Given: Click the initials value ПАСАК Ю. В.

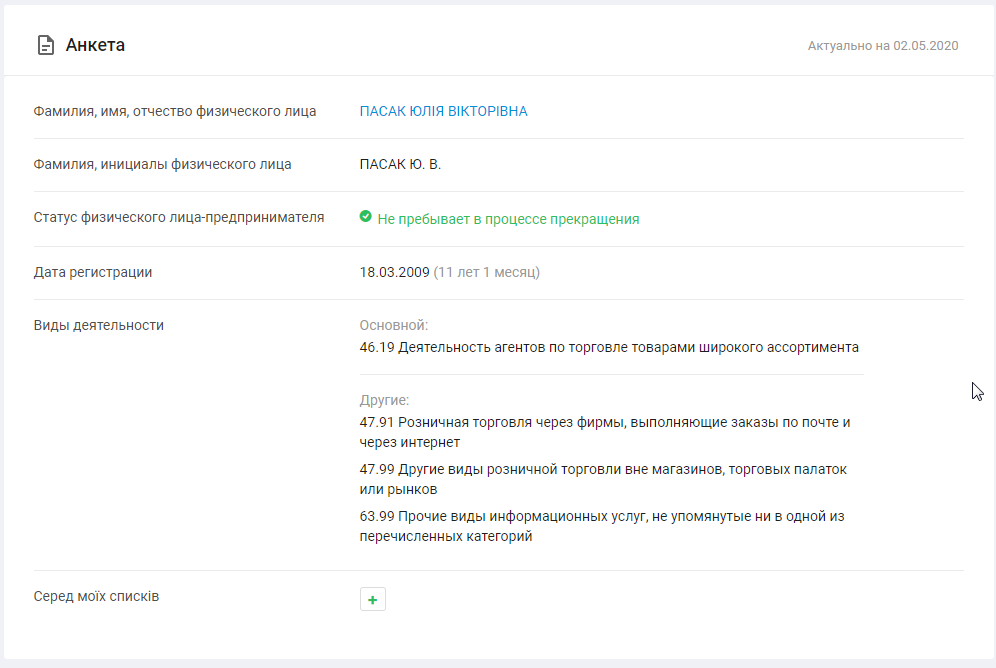Looking at the screenshot, I should (400, 164).
